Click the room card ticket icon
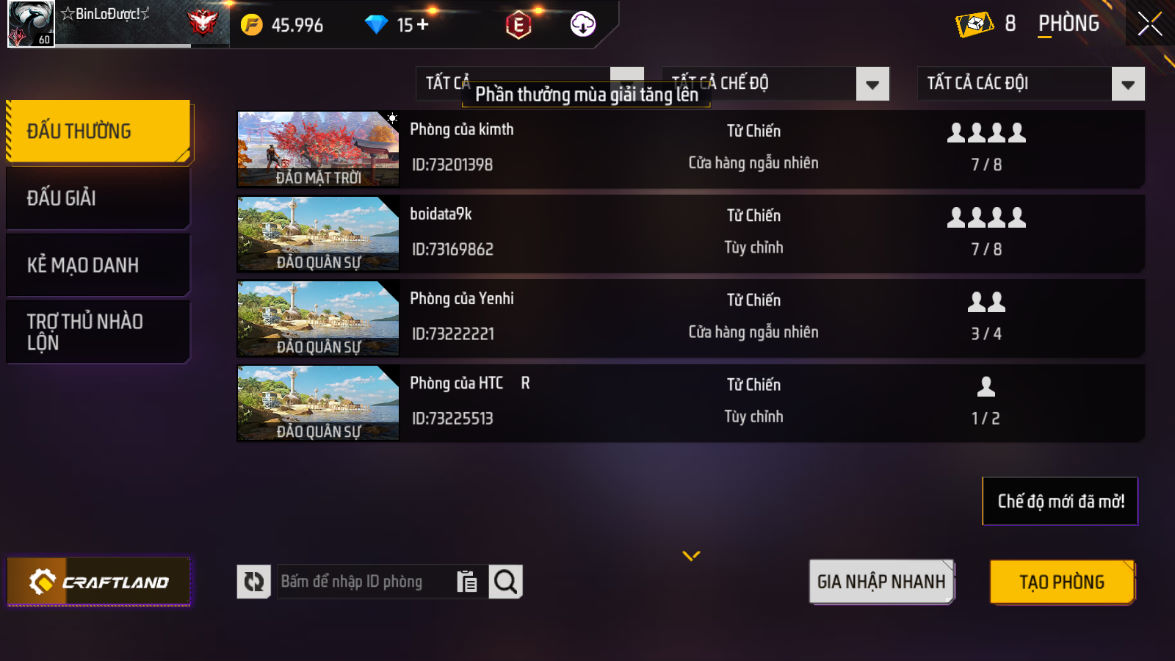 point(974,24)
